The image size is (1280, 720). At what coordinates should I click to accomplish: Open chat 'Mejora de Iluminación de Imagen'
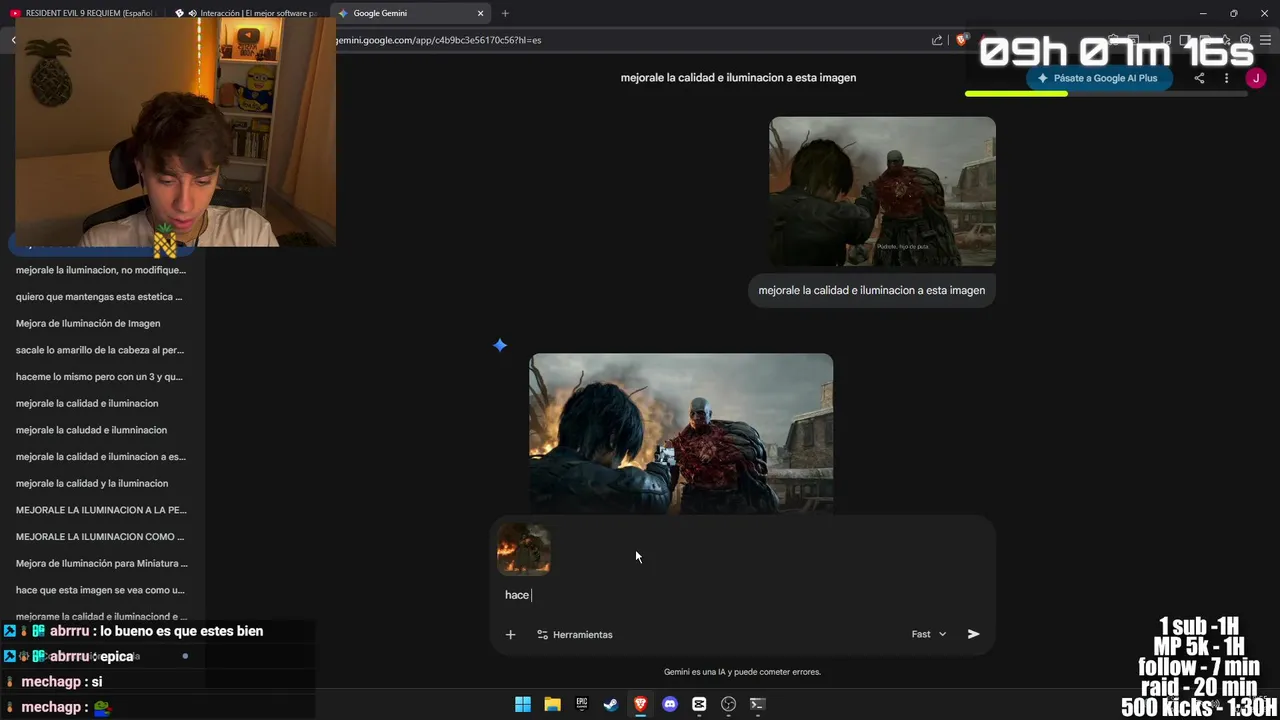pyautogui.click(x=88, y=323)
